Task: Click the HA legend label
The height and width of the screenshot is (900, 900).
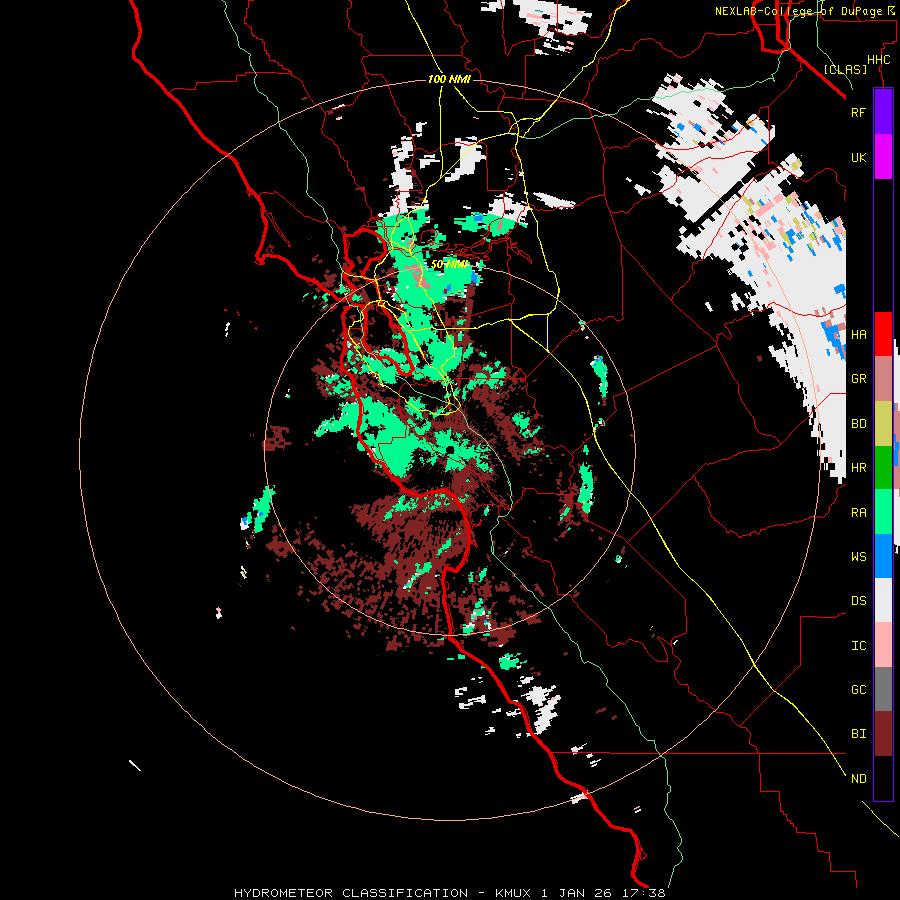Action: (x=858, y=335)
